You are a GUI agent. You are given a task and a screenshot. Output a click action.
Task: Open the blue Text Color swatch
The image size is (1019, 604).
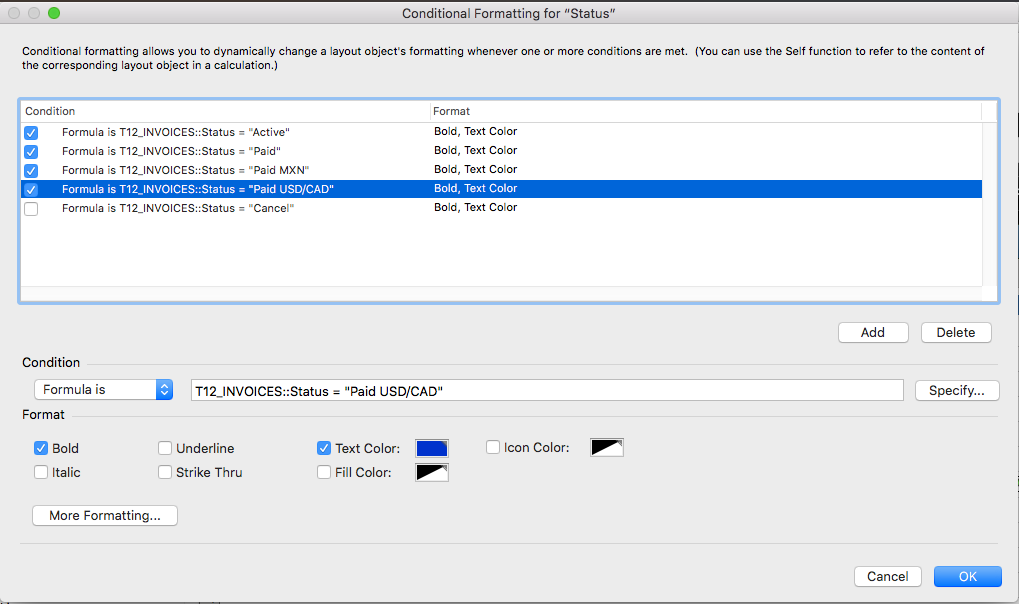click(432, 448)
